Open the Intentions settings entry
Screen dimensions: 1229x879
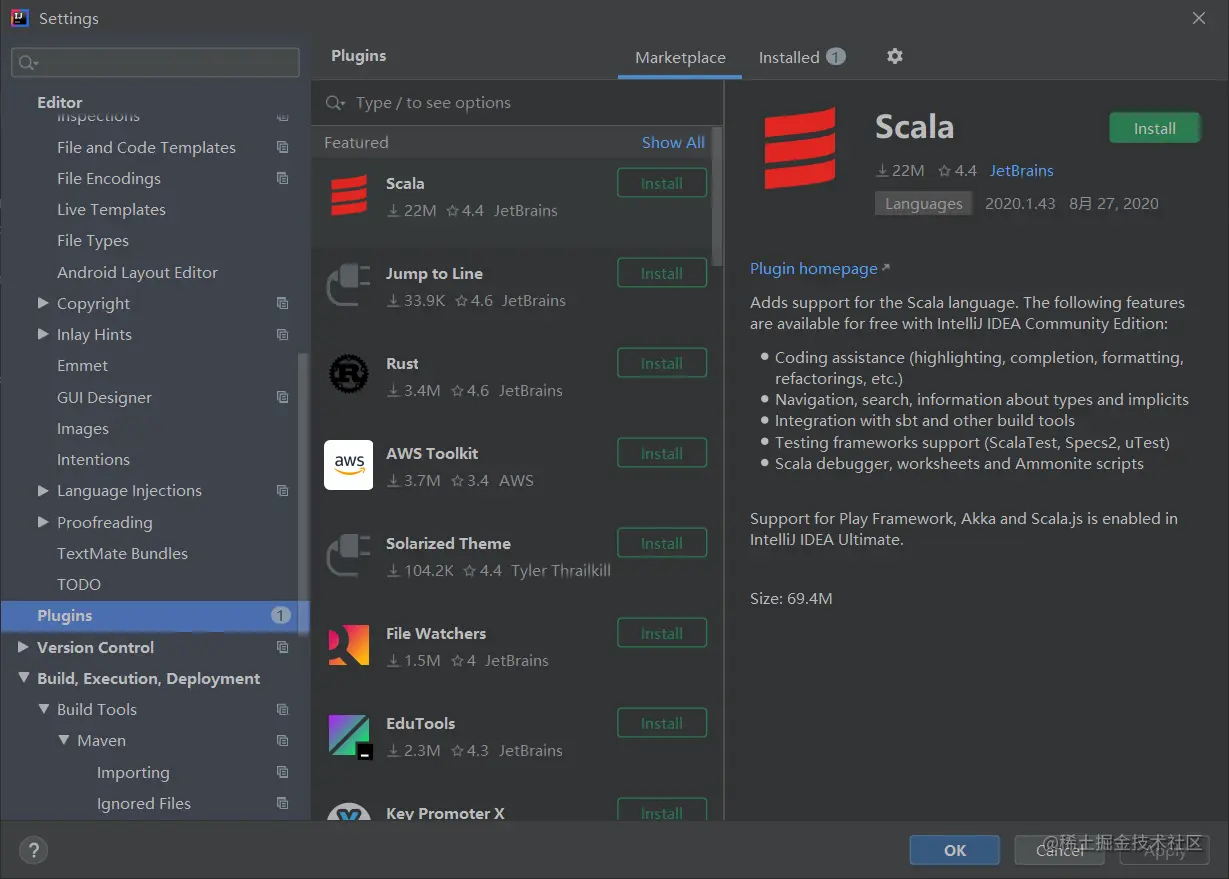pos(93,459)
